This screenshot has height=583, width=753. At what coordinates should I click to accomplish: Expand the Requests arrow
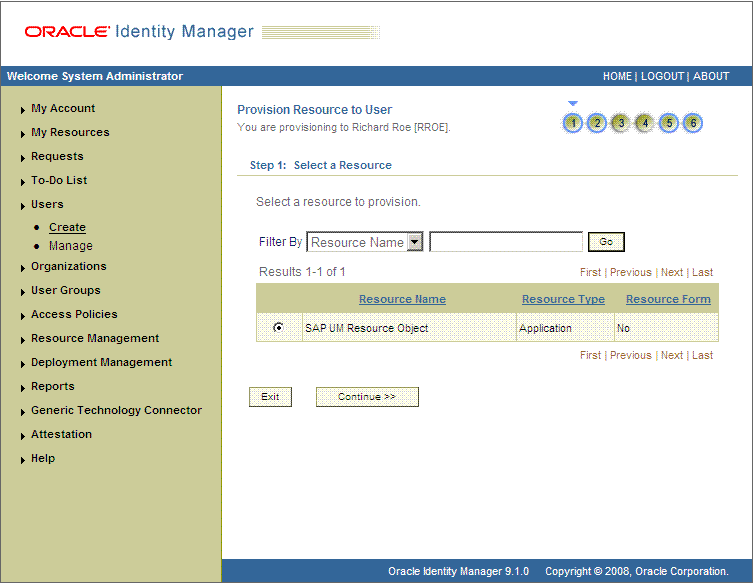tap(23, 158)
